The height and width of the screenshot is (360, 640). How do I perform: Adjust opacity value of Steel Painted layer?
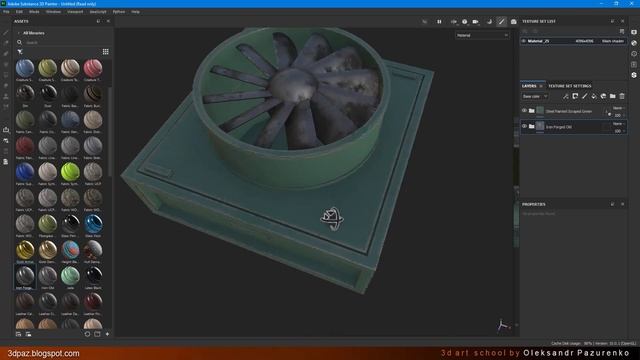coord(618,115)
